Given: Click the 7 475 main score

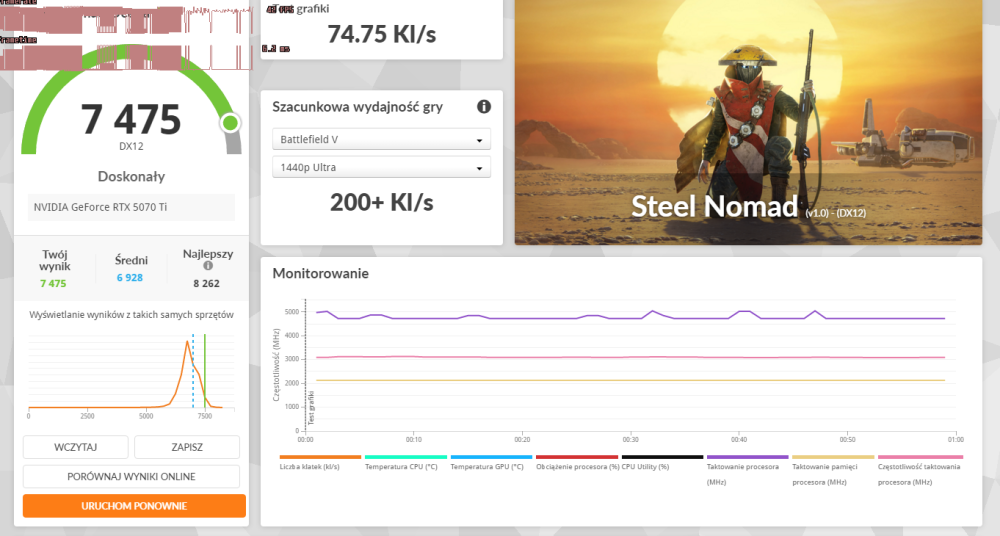Looking at the screenshot, I should (x=131, y=119).
